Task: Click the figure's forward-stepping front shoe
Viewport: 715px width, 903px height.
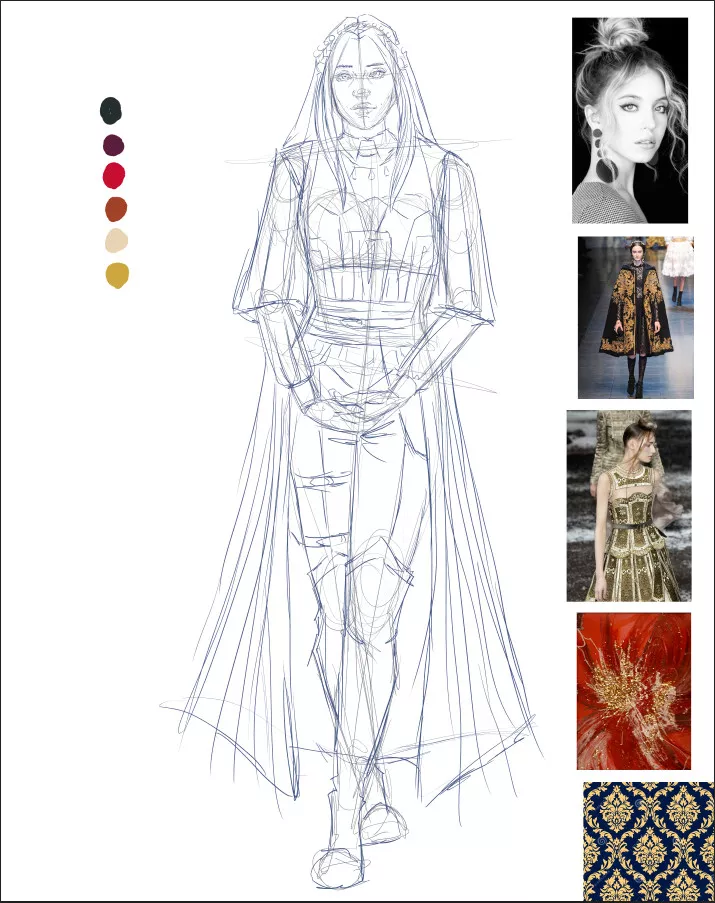Action: [x=336, y=866]
